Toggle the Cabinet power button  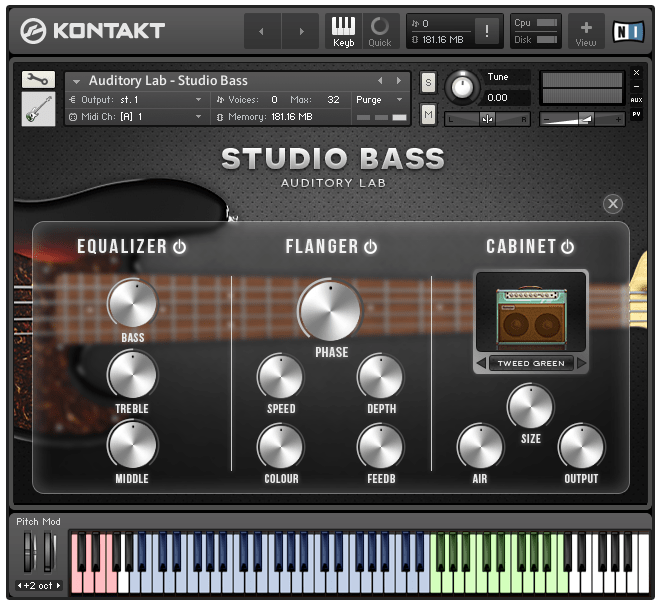pos(567,247)
